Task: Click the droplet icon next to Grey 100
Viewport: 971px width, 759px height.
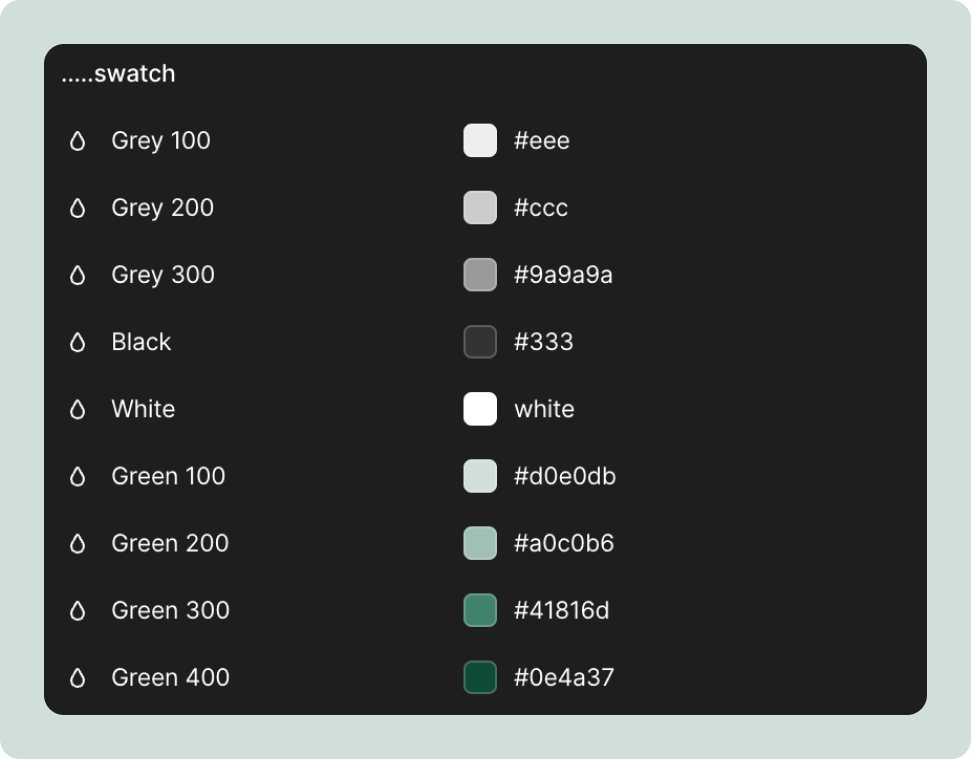Action: tap(80, 141)
